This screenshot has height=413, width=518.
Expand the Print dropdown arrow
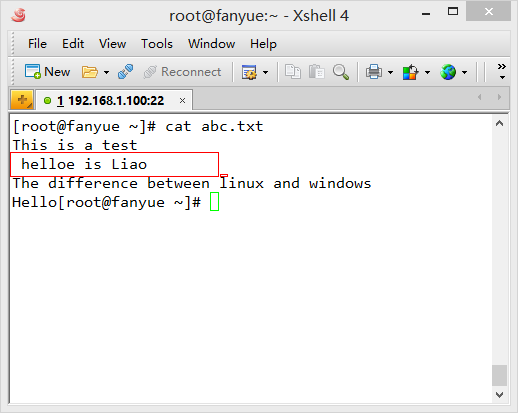[x=390, y=72]
